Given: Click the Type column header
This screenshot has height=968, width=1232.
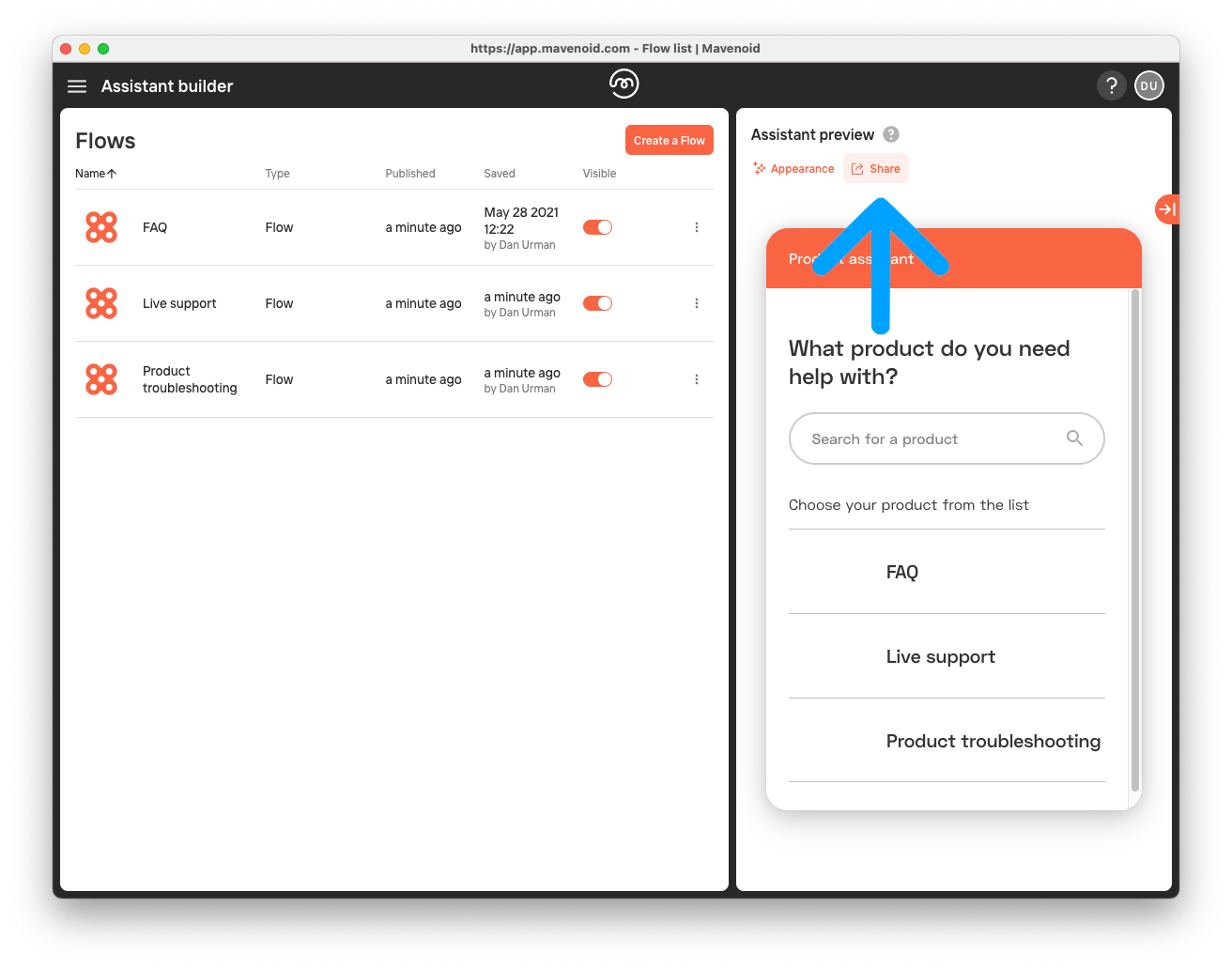Looking at the screenshot, I should [x=278, y=174].
